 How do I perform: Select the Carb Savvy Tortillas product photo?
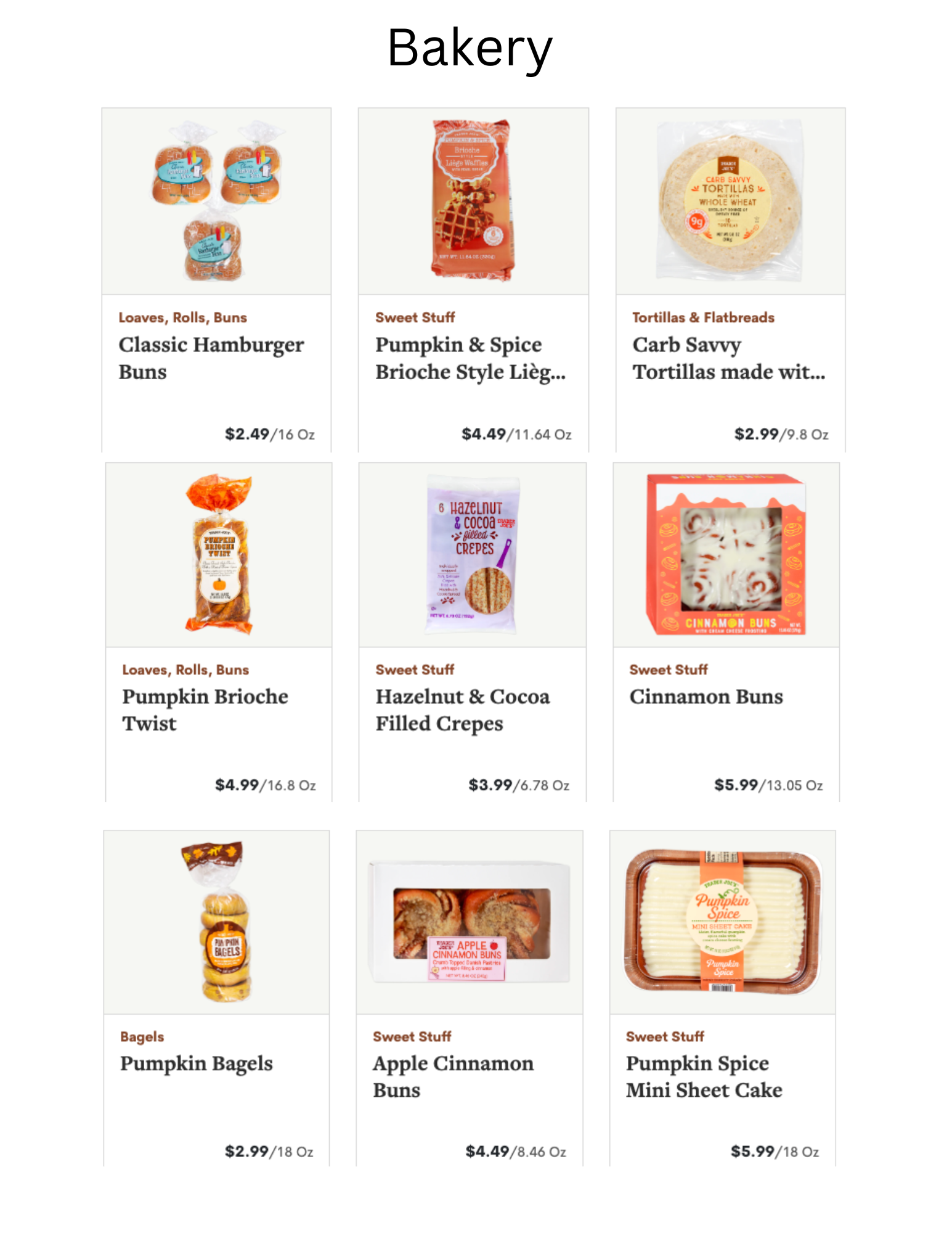(730, 201)
